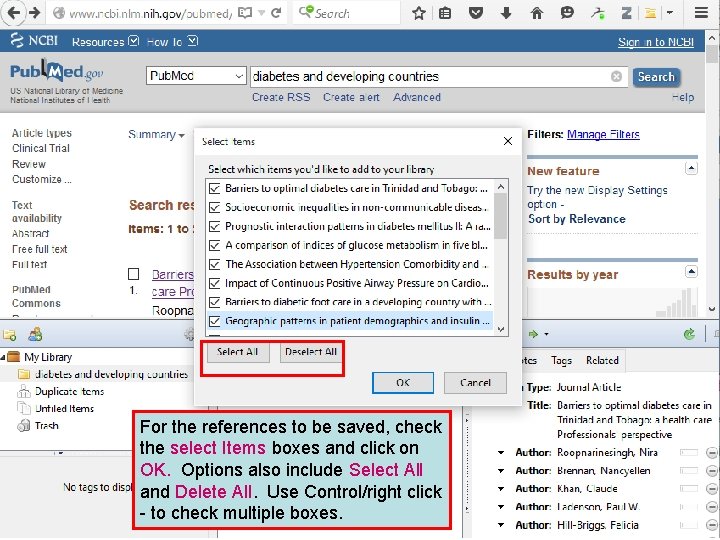Screen dimensions: 720x540
Task: Open the Trash in Zotero library
Action: pos(46,426)
